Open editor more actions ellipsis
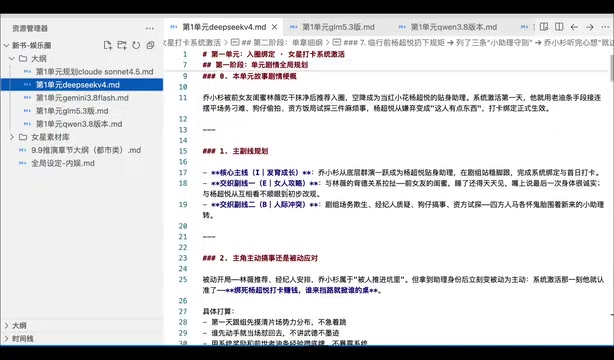The image size is (614, 360). point(605,27)
